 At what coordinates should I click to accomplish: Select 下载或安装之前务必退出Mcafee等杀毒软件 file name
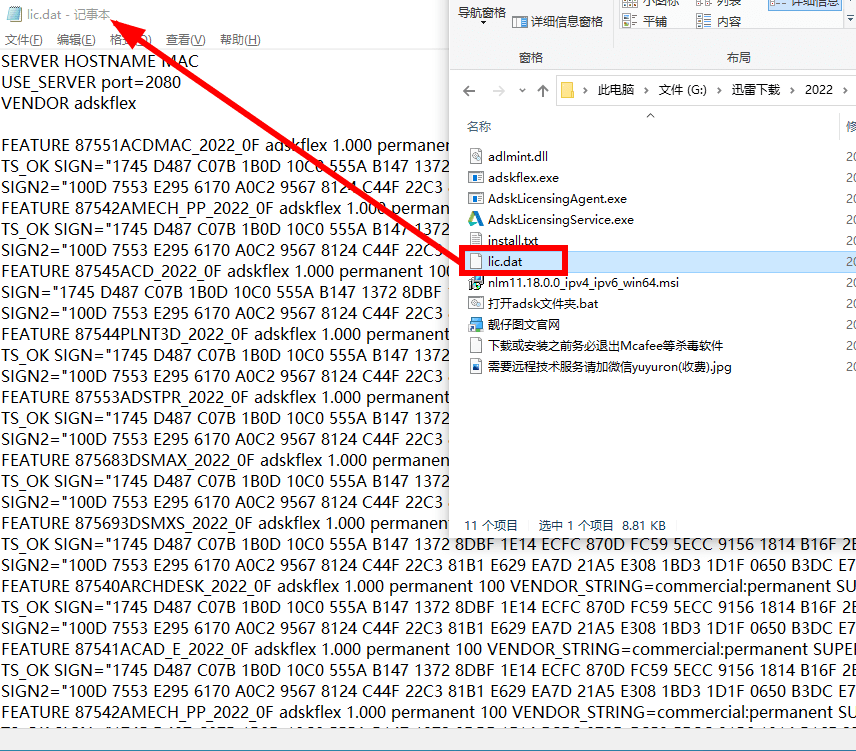coord(605,345)
